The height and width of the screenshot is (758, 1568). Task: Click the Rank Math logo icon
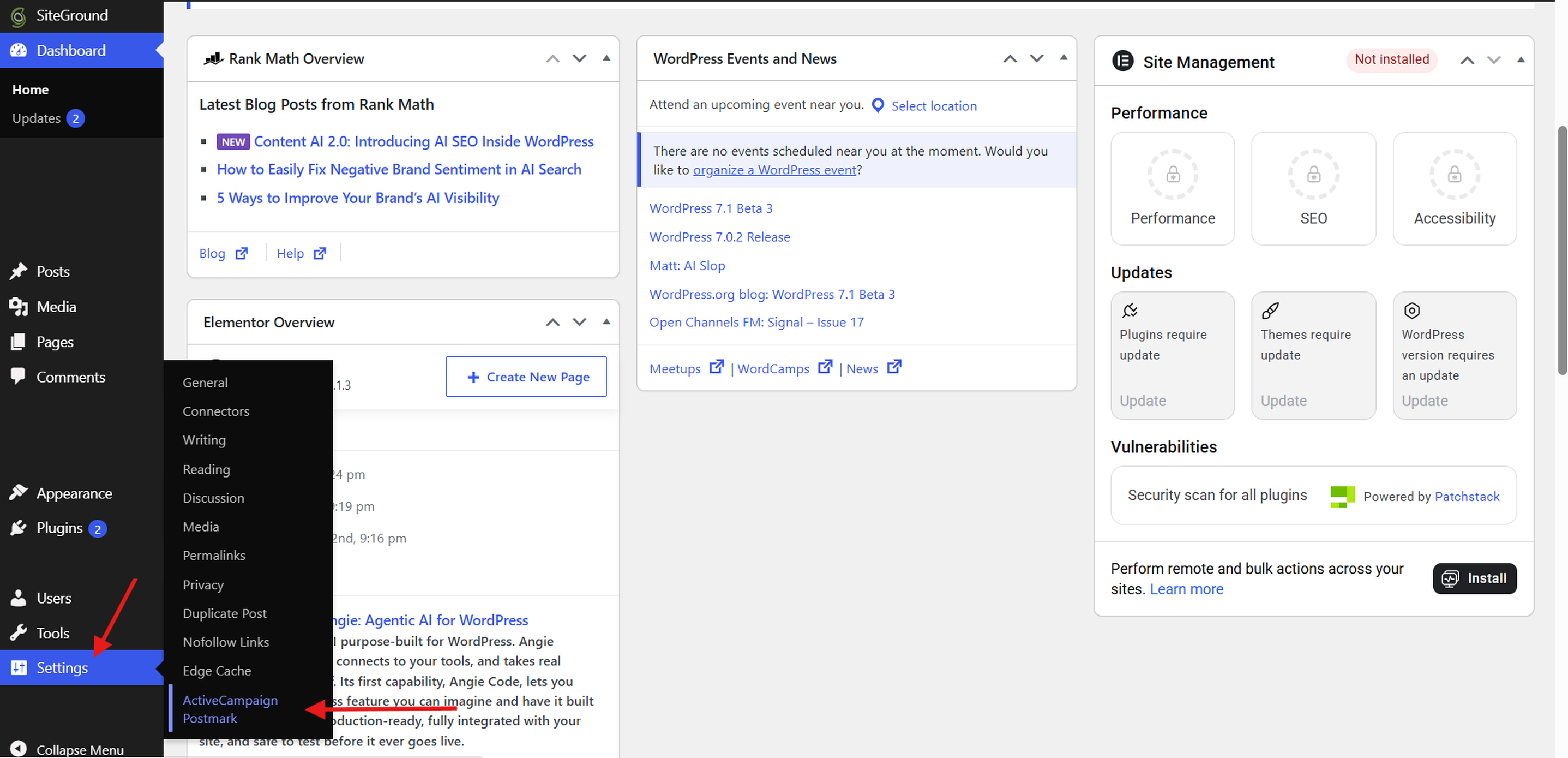click(213, 58)
